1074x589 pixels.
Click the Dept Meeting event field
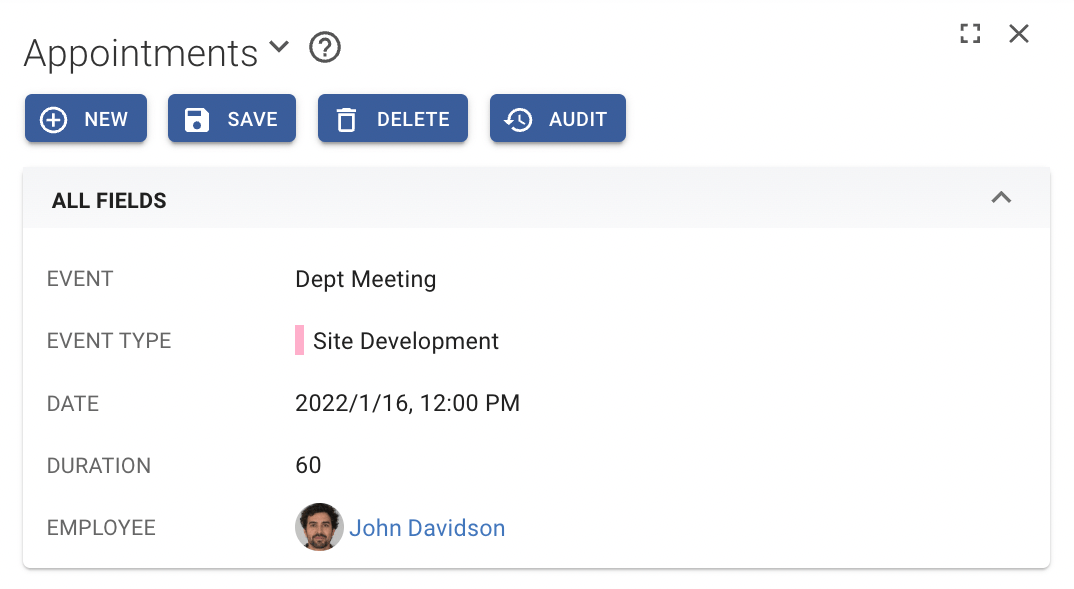(x=365, y=279)
